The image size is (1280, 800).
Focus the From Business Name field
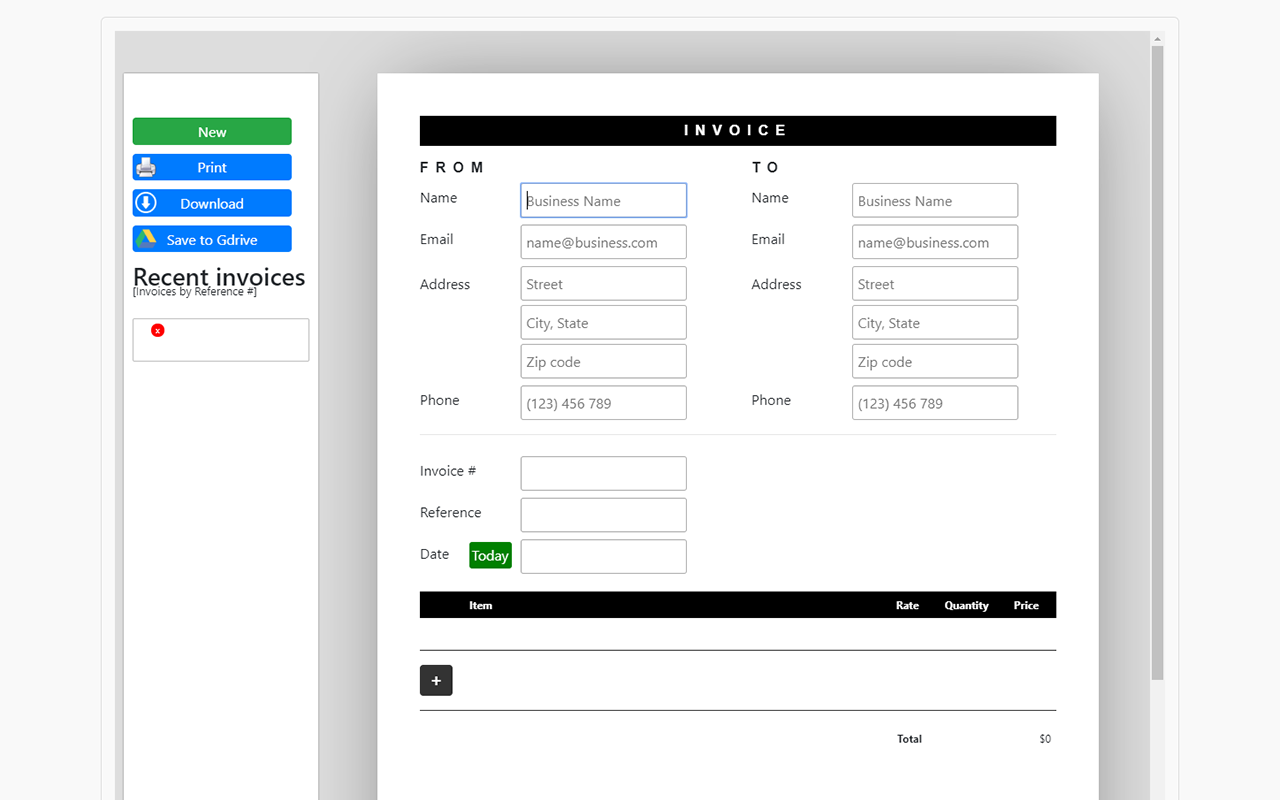603,200
